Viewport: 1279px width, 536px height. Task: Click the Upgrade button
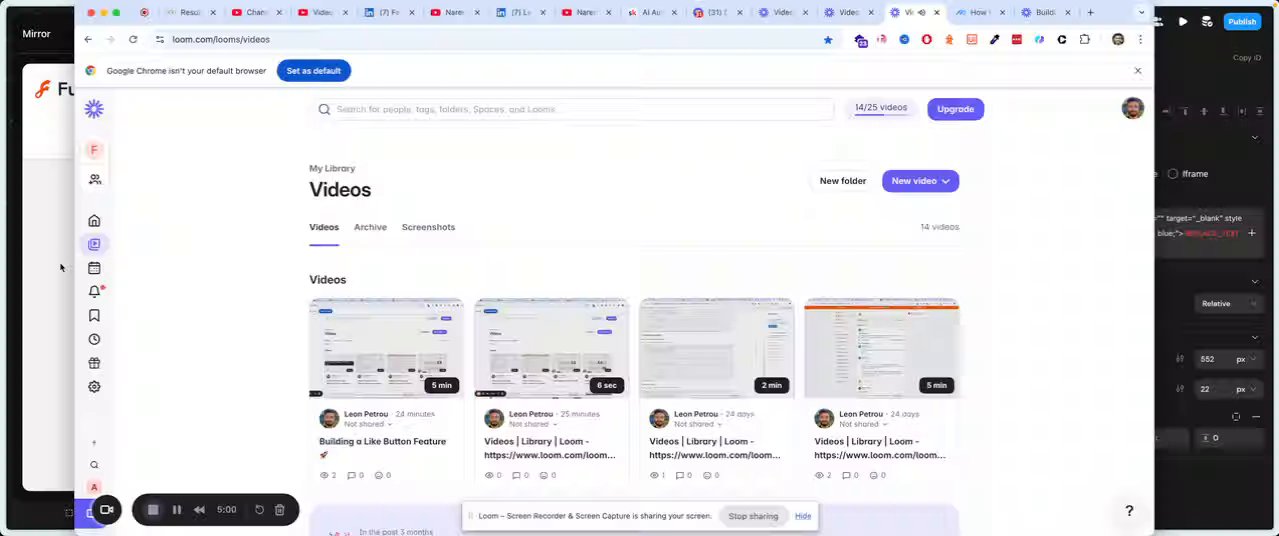tap(955, 109)
